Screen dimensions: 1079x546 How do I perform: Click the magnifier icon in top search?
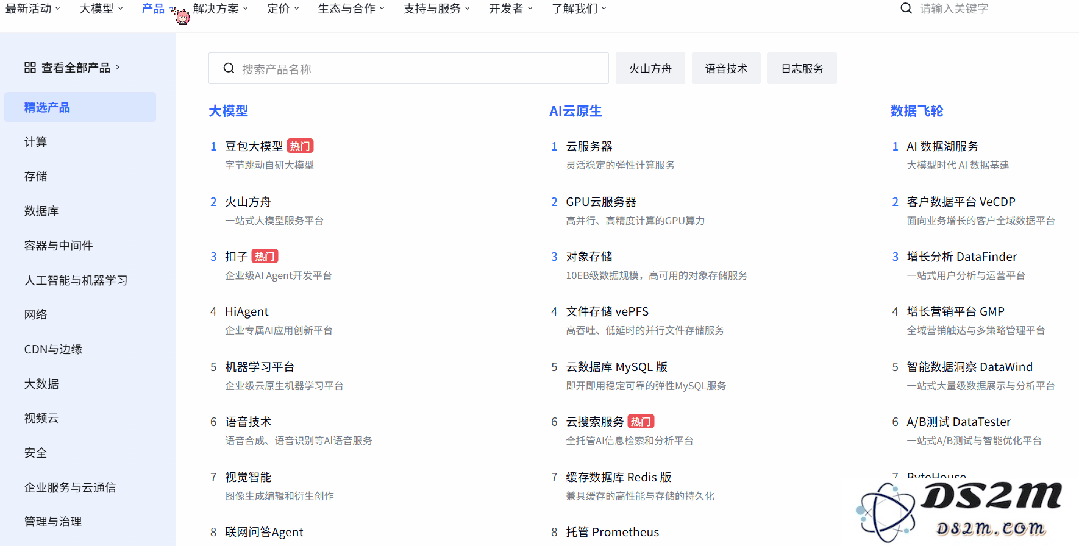(x=907, y=9)
